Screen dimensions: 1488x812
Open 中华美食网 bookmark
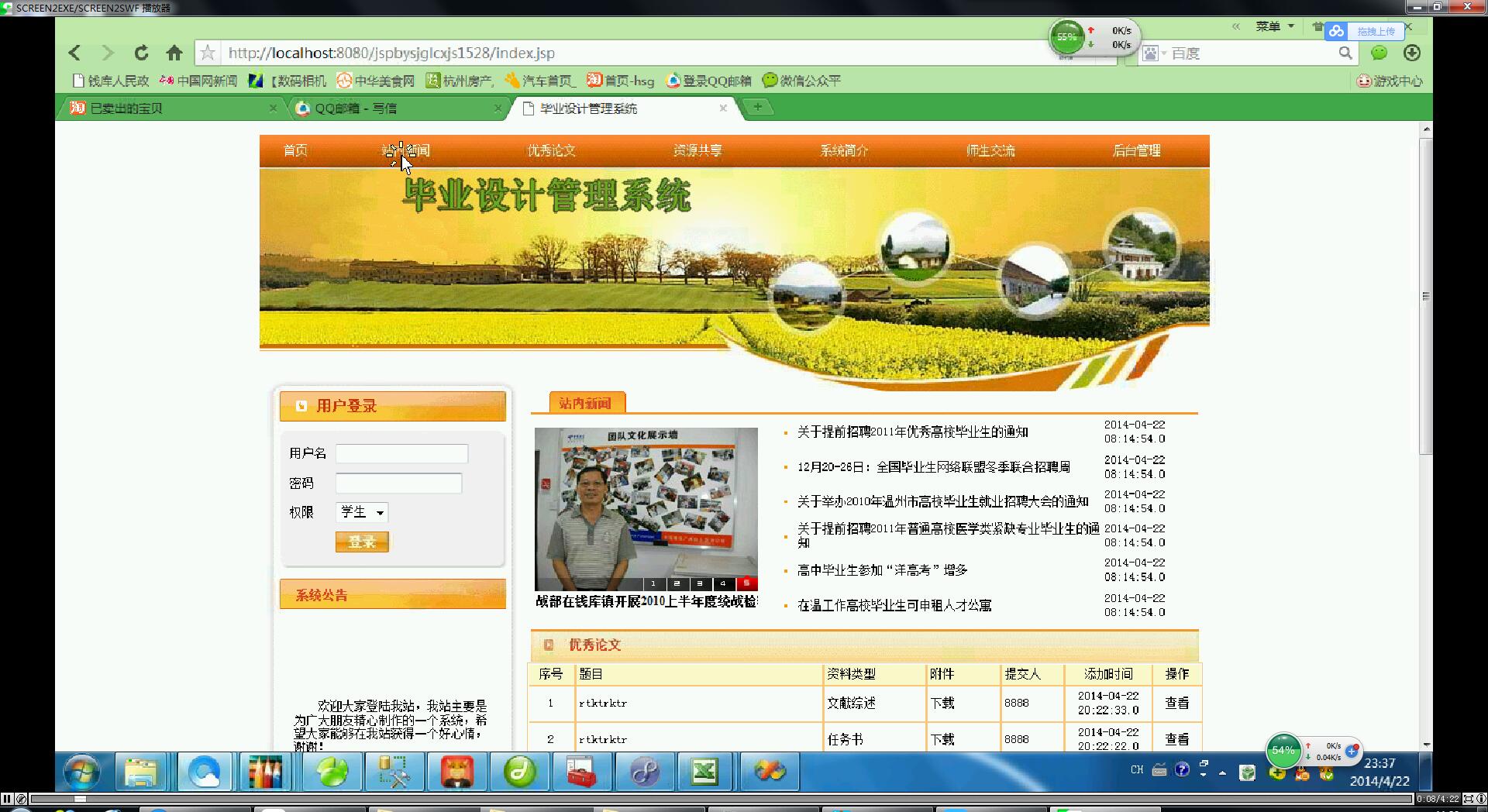click(376, 81)
